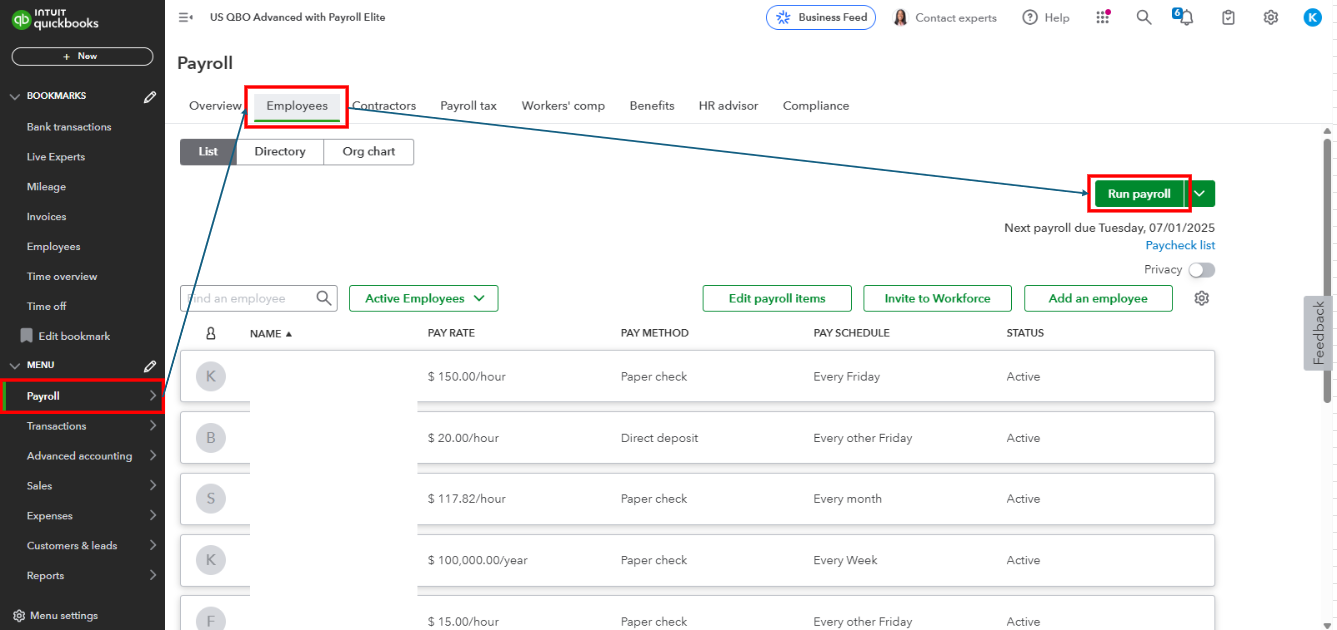The height and width of the screenshot is (630, 1337).
Task: Sort by the NAME column header
Action: click(271, 333)
